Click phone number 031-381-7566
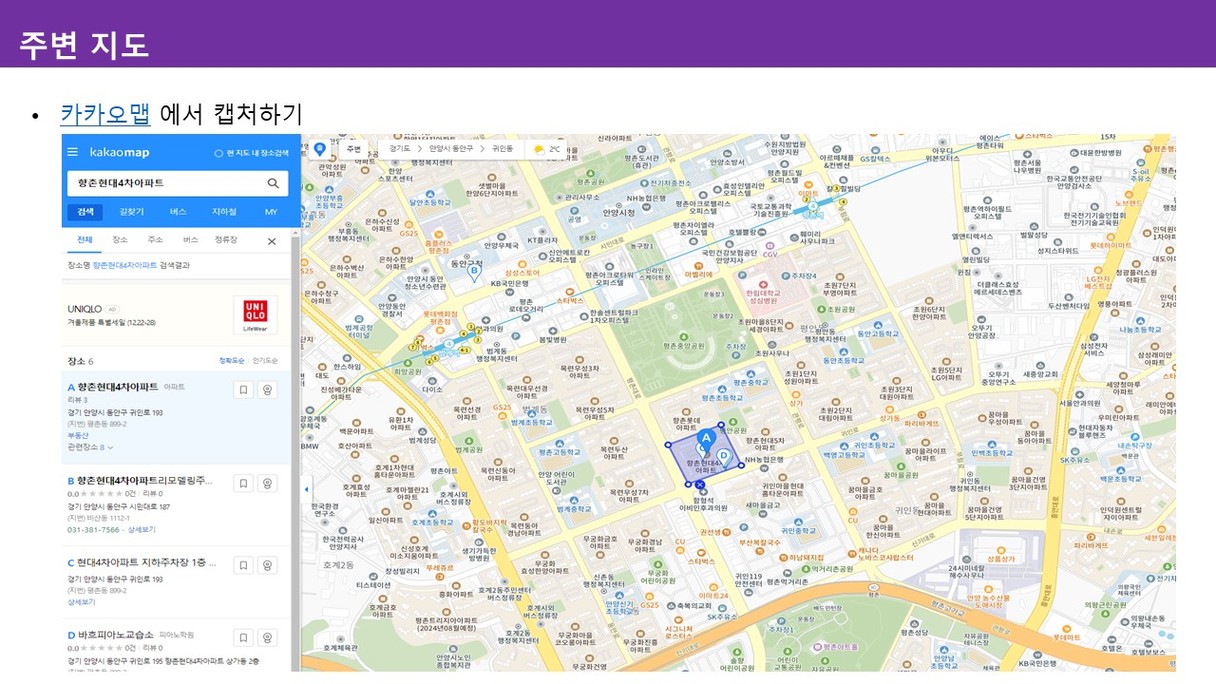Screen dimensions: 1216x684 94,529
